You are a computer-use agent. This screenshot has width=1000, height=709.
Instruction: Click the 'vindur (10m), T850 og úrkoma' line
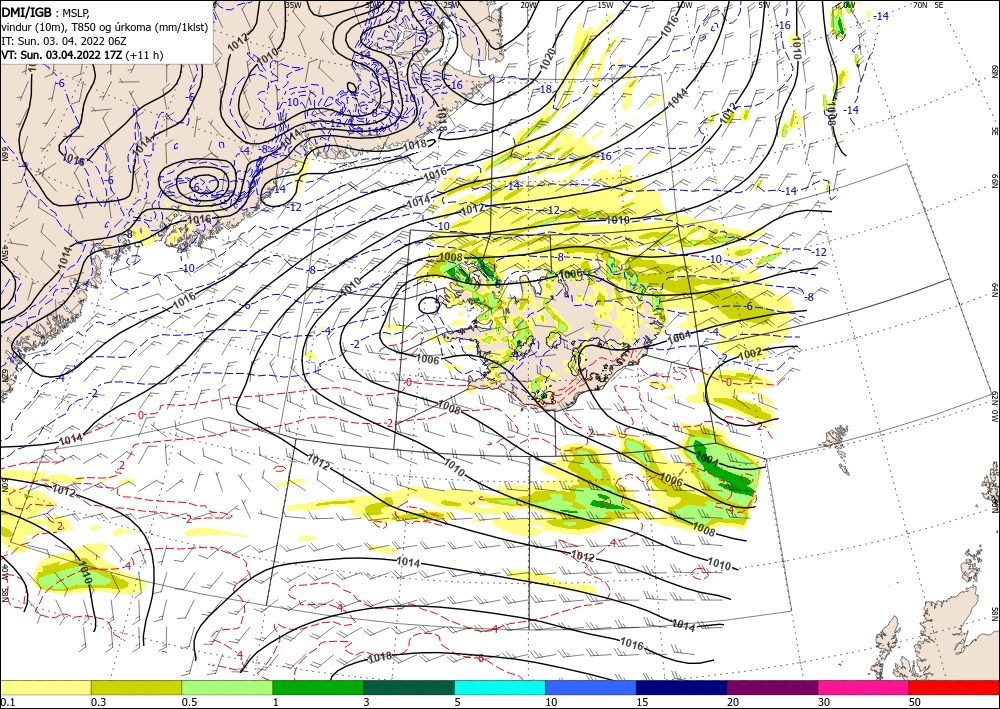pos(105,27)
